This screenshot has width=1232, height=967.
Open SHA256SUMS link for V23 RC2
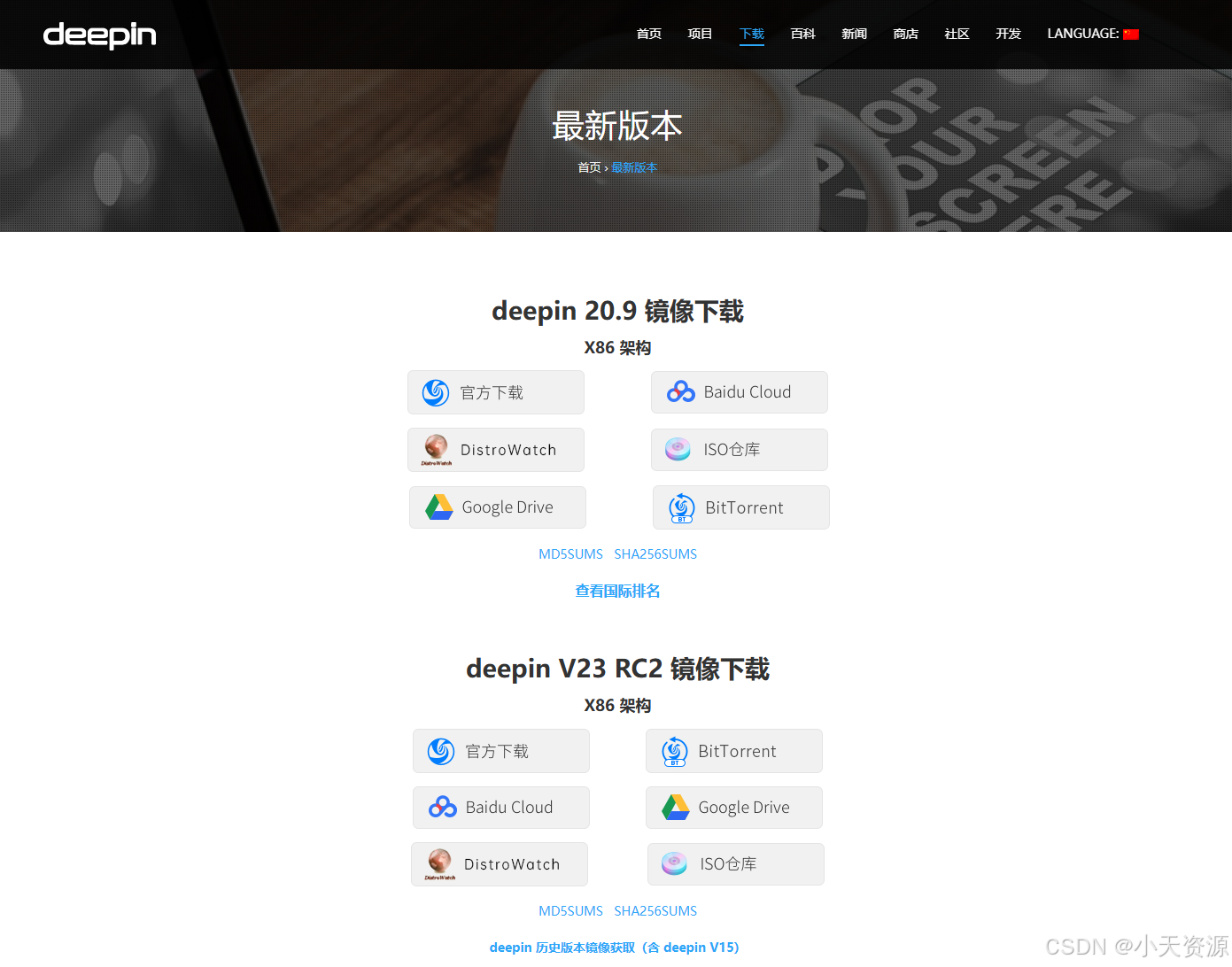coord(655,911)
